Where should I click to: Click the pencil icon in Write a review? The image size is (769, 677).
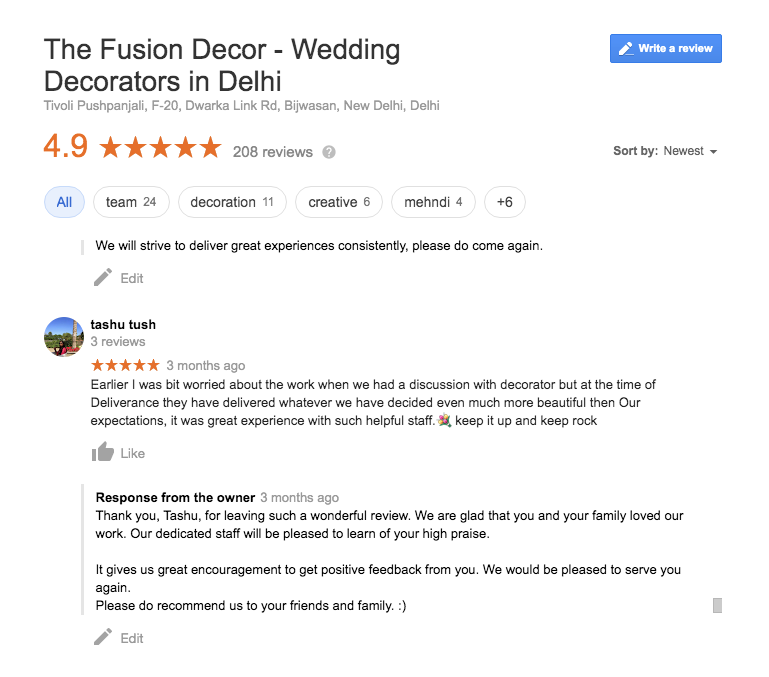(626, 48)
